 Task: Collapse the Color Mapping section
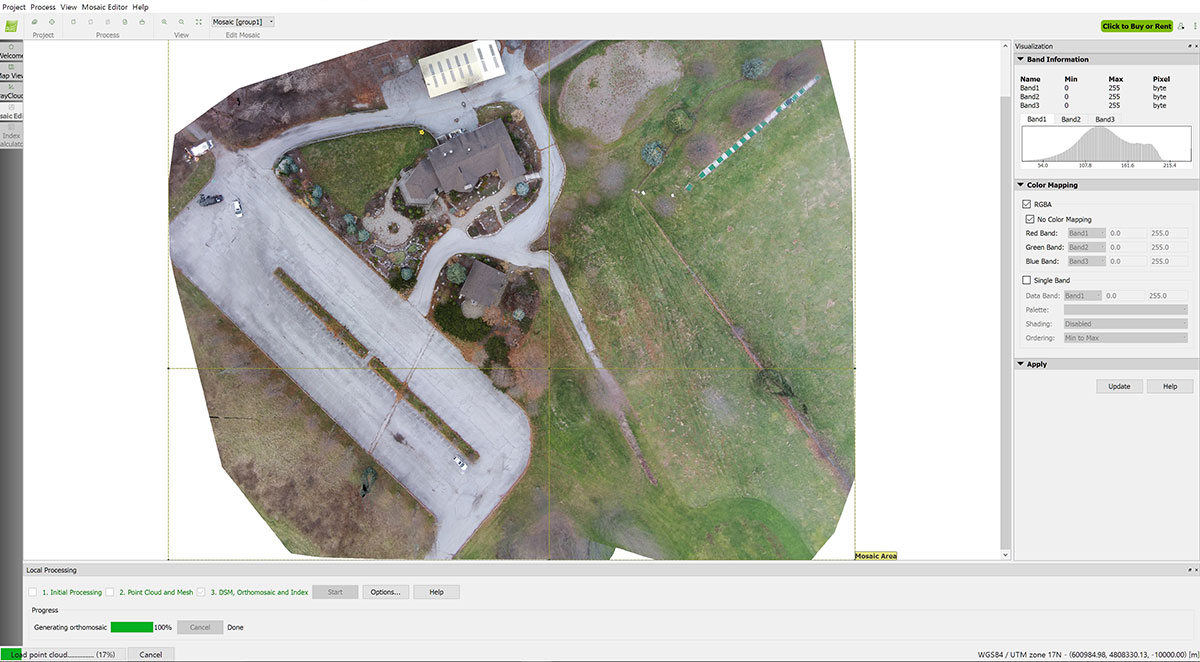1020,185
